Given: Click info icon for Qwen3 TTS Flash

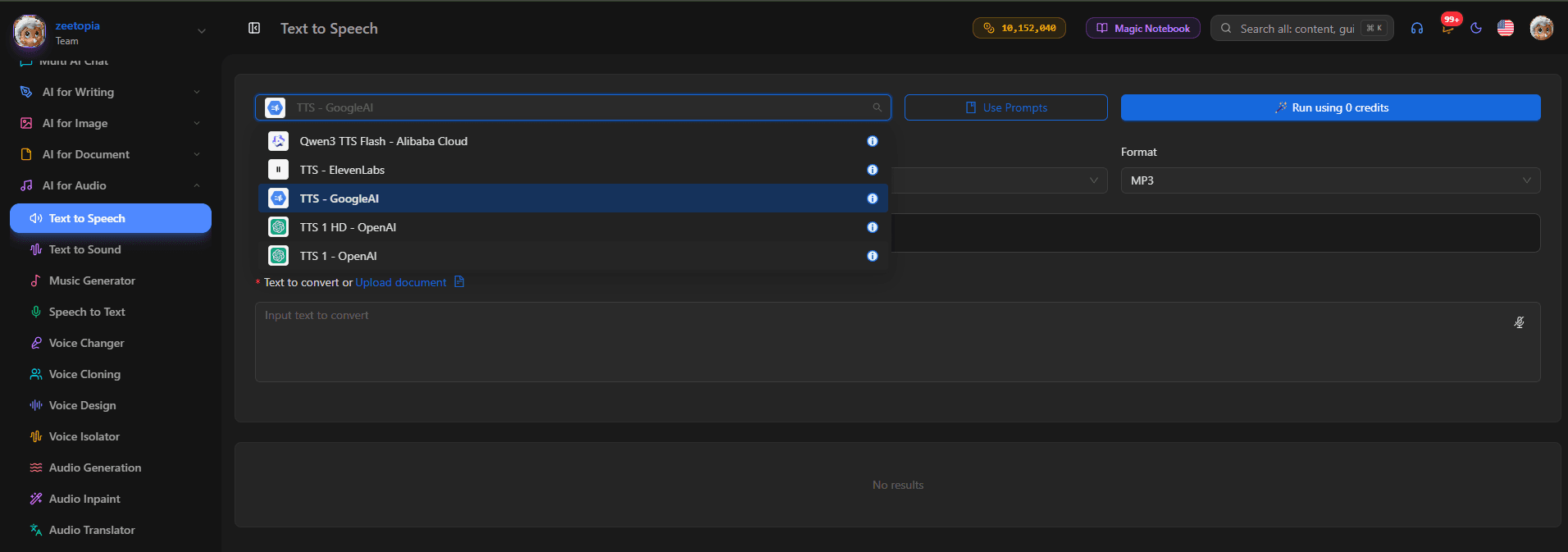Looking at the screenshot, I should [873, 141].
